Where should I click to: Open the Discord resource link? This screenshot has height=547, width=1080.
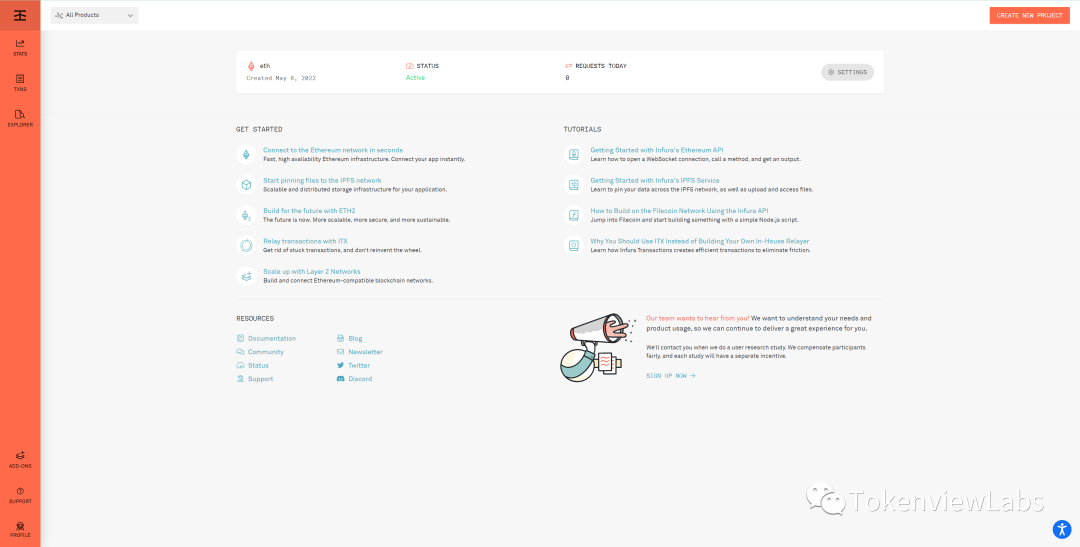click(x=360, y=379)
